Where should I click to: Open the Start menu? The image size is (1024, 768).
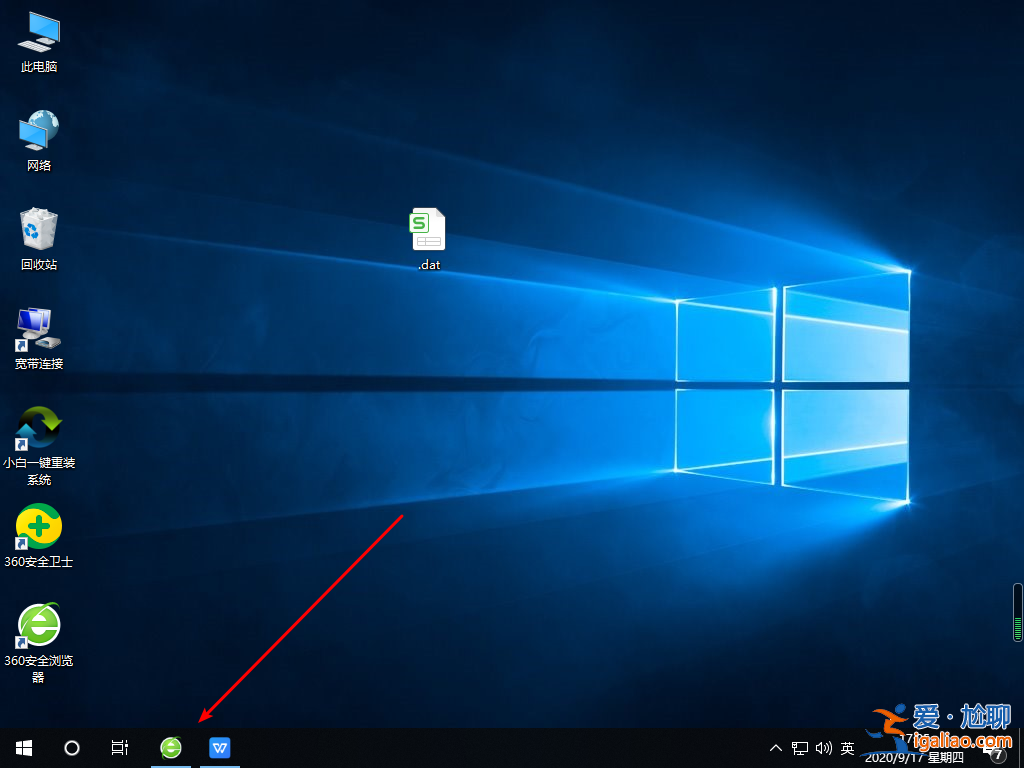click(x=23, y=747)
